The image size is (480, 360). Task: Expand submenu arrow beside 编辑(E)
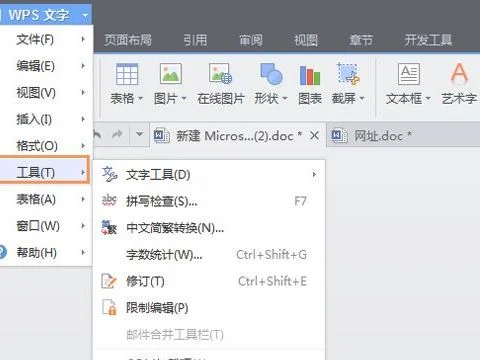[83, 66]
